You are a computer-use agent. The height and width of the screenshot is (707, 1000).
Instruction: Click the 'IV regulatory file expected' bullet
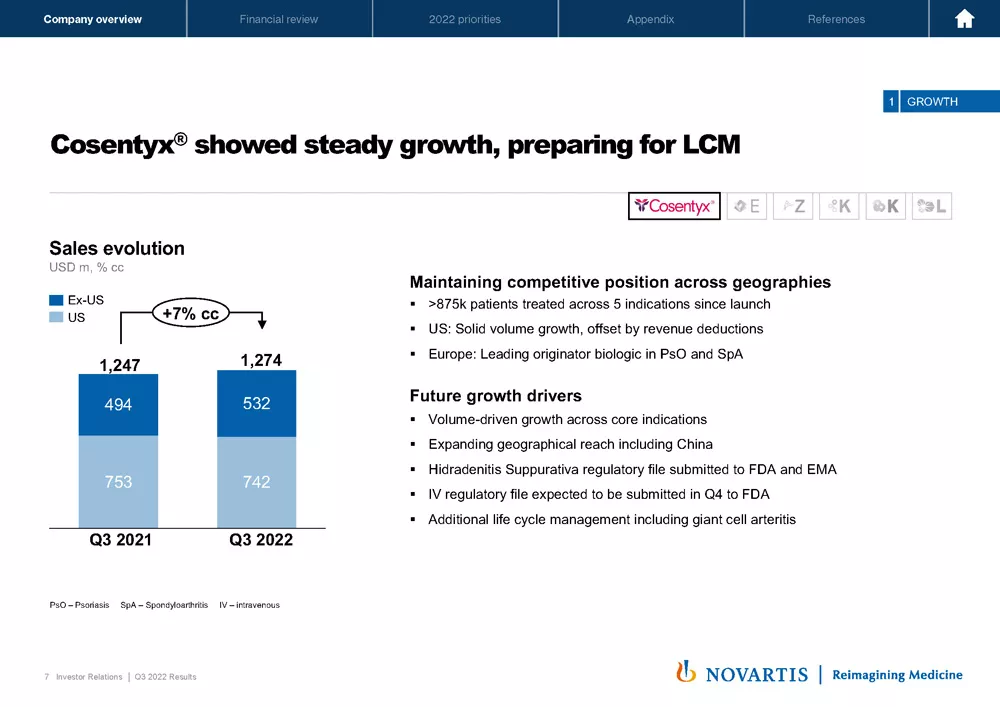[599, 495]
